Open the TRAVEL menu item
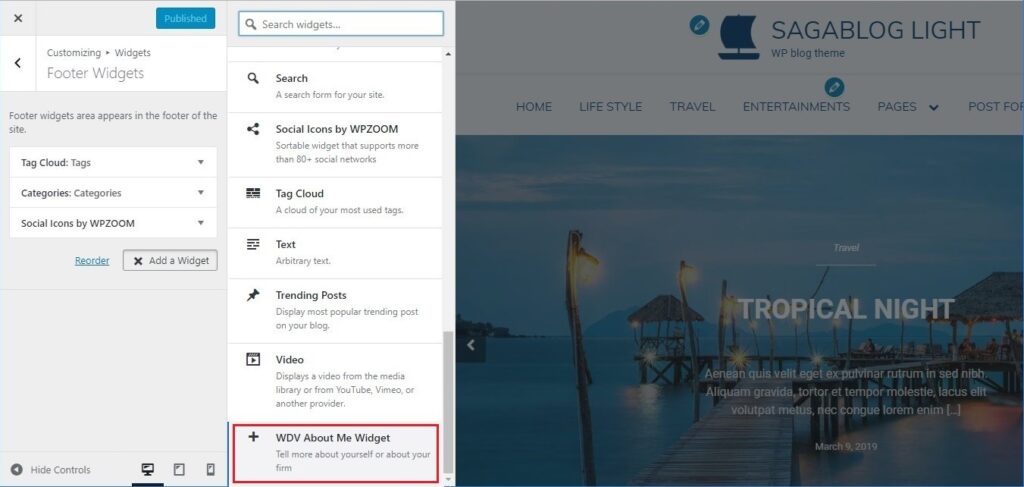The width and height of the screenshot is (1024, 487). 692,106
